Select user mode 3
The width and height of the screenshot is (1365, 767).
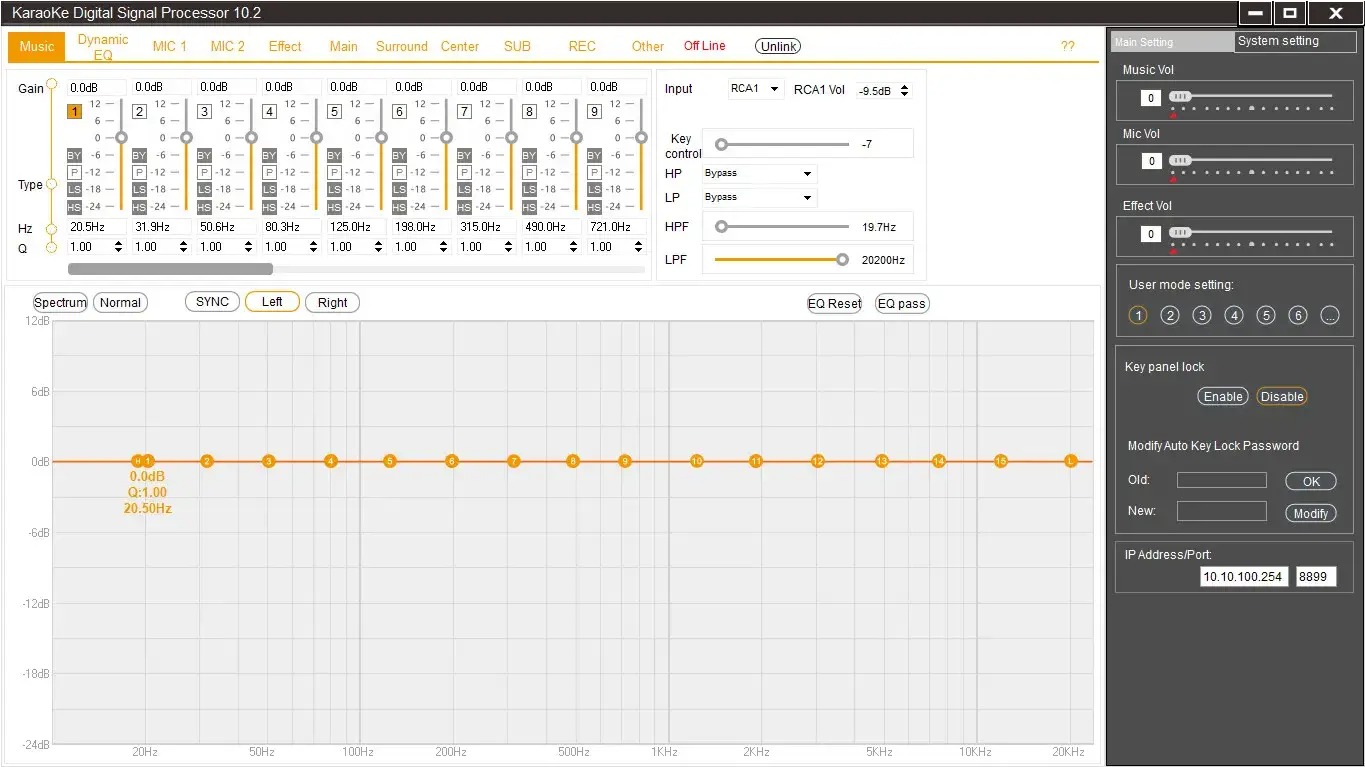click(1202, 315)
